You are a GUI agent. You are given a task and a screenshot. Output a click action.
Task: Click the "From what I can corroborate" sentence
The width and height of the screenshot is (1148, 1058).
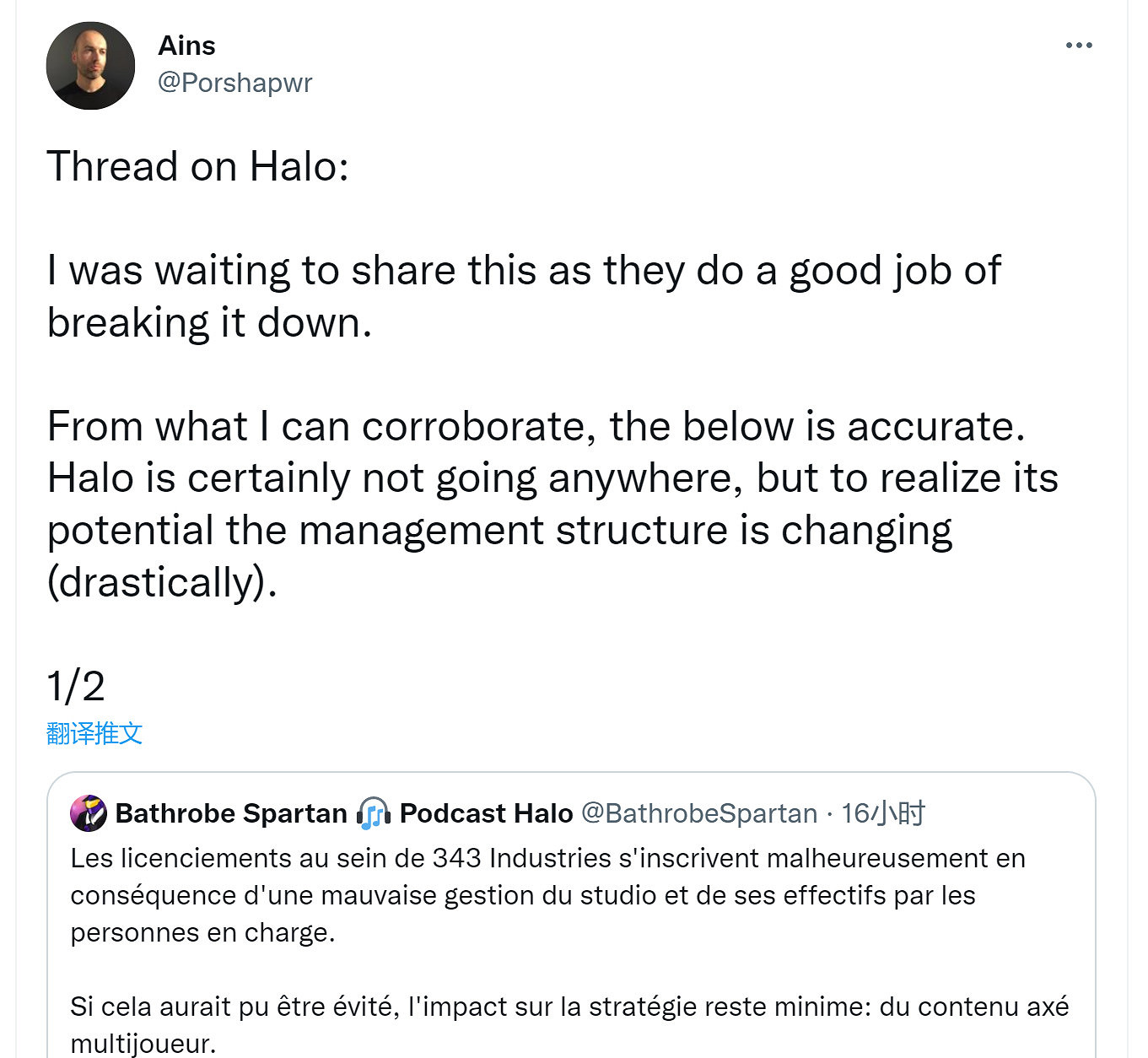(536, 426)
